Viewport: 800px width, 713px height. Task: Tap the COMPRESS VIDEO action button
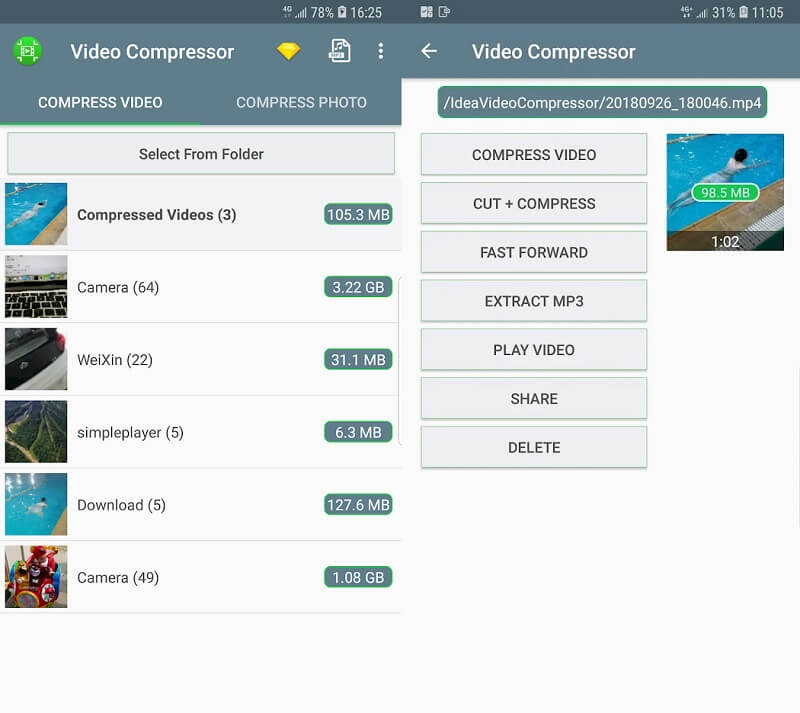click(x=533, y=154)
